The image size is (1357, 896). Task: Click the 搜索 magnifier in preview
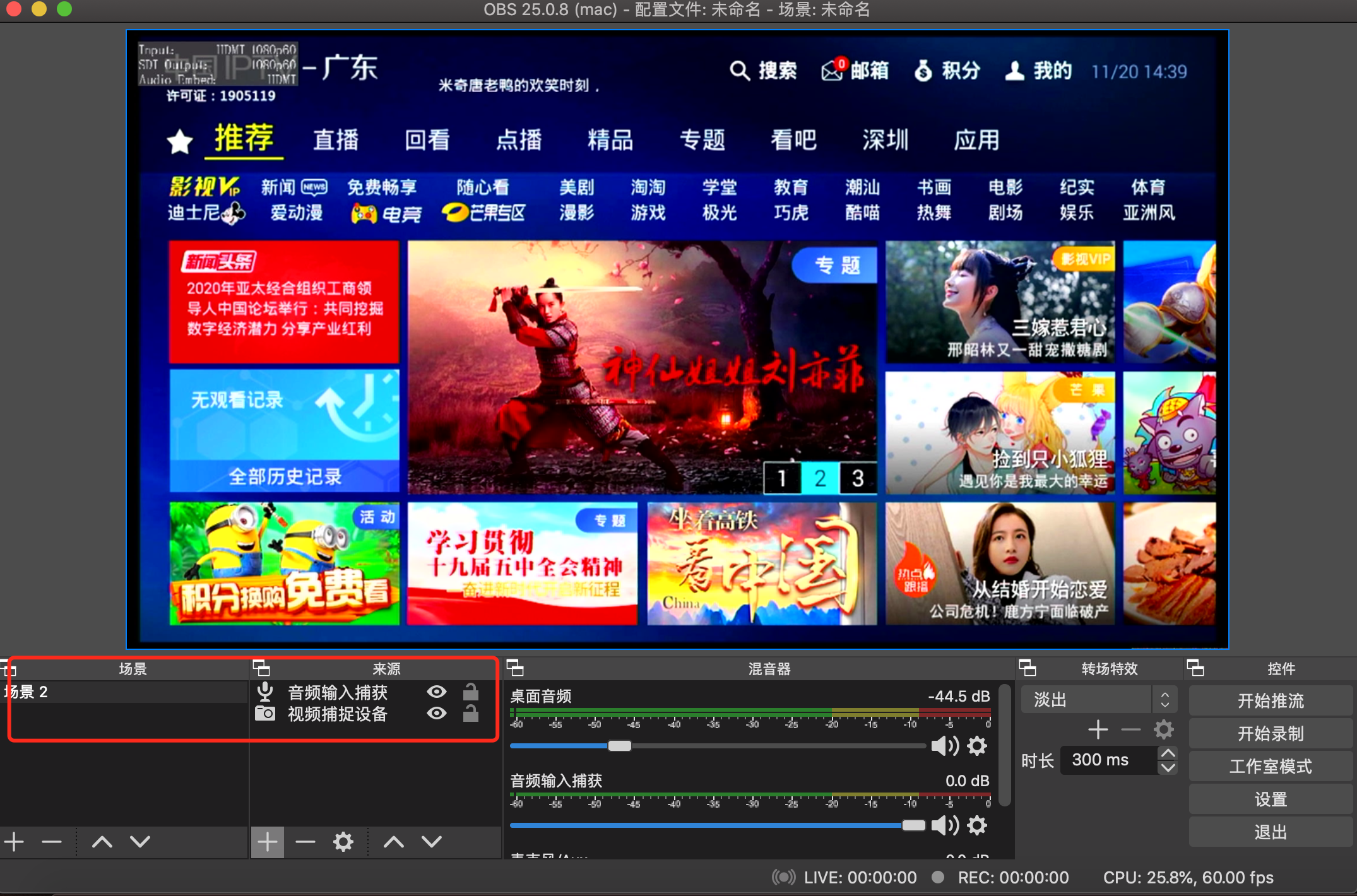(740, 70)
